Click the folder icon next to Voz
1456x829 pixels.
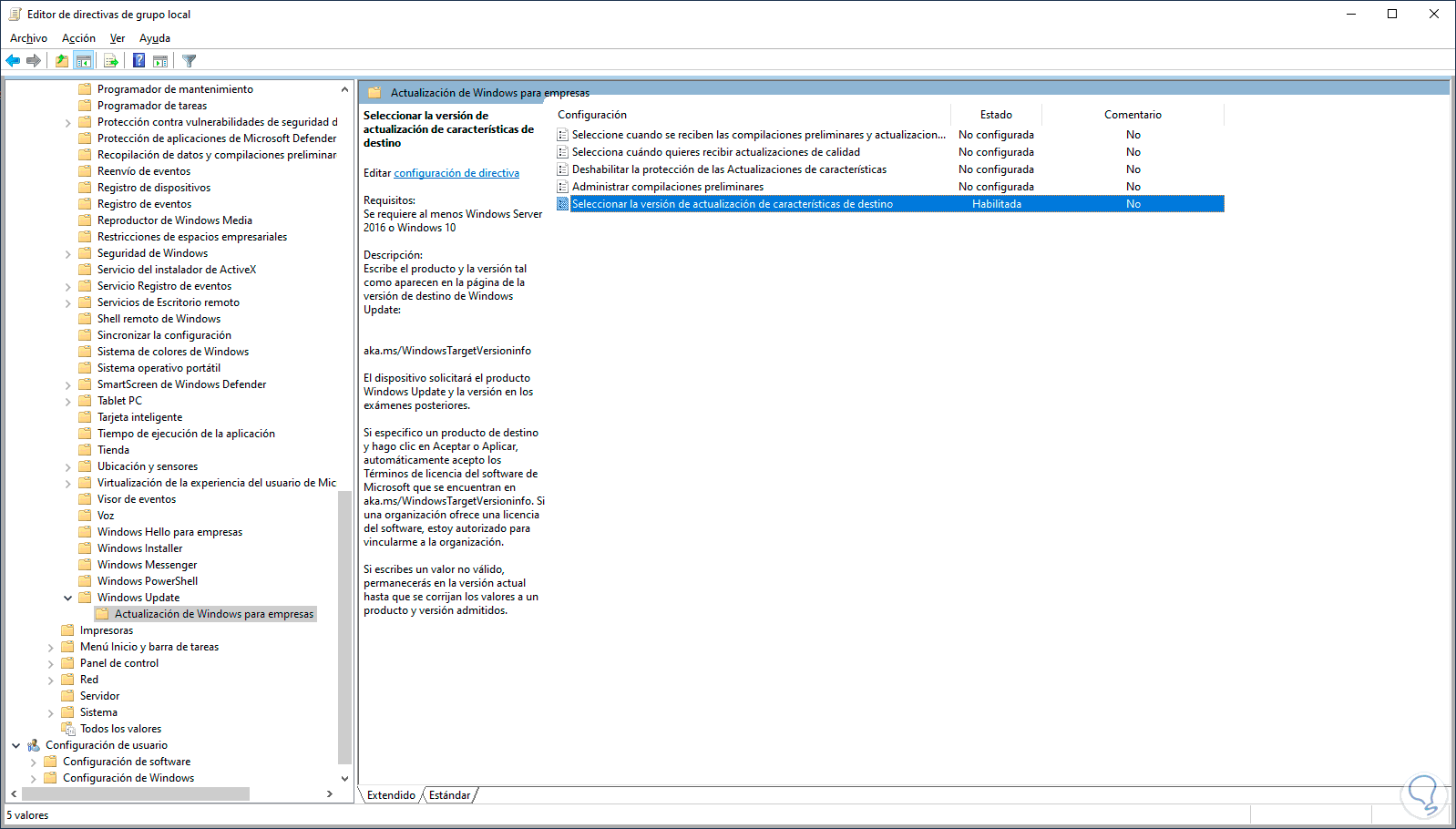point(85,516)
